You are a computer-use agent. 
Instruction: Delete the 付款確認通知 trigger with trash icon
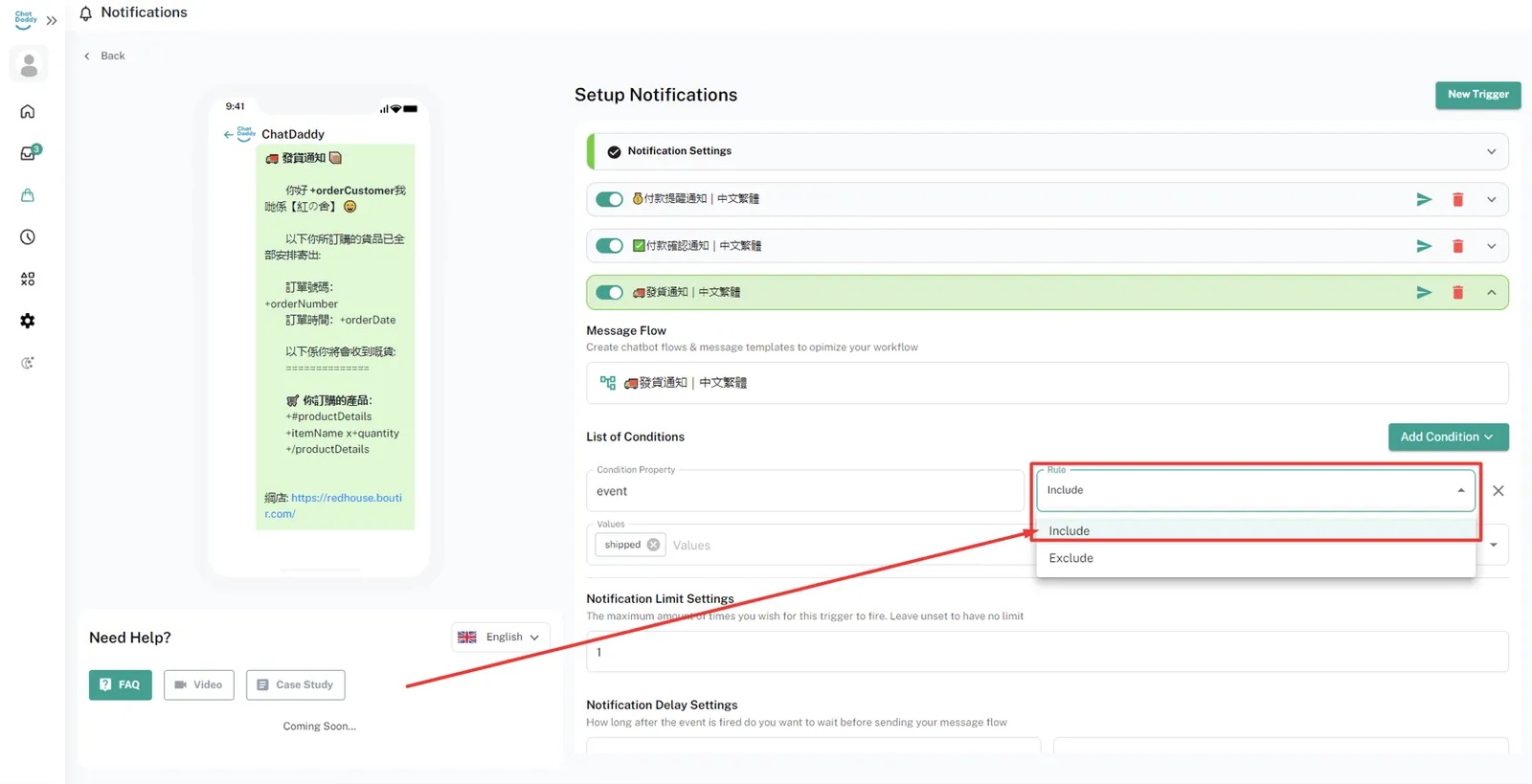pyautogui.click(x=1457, y=246)
